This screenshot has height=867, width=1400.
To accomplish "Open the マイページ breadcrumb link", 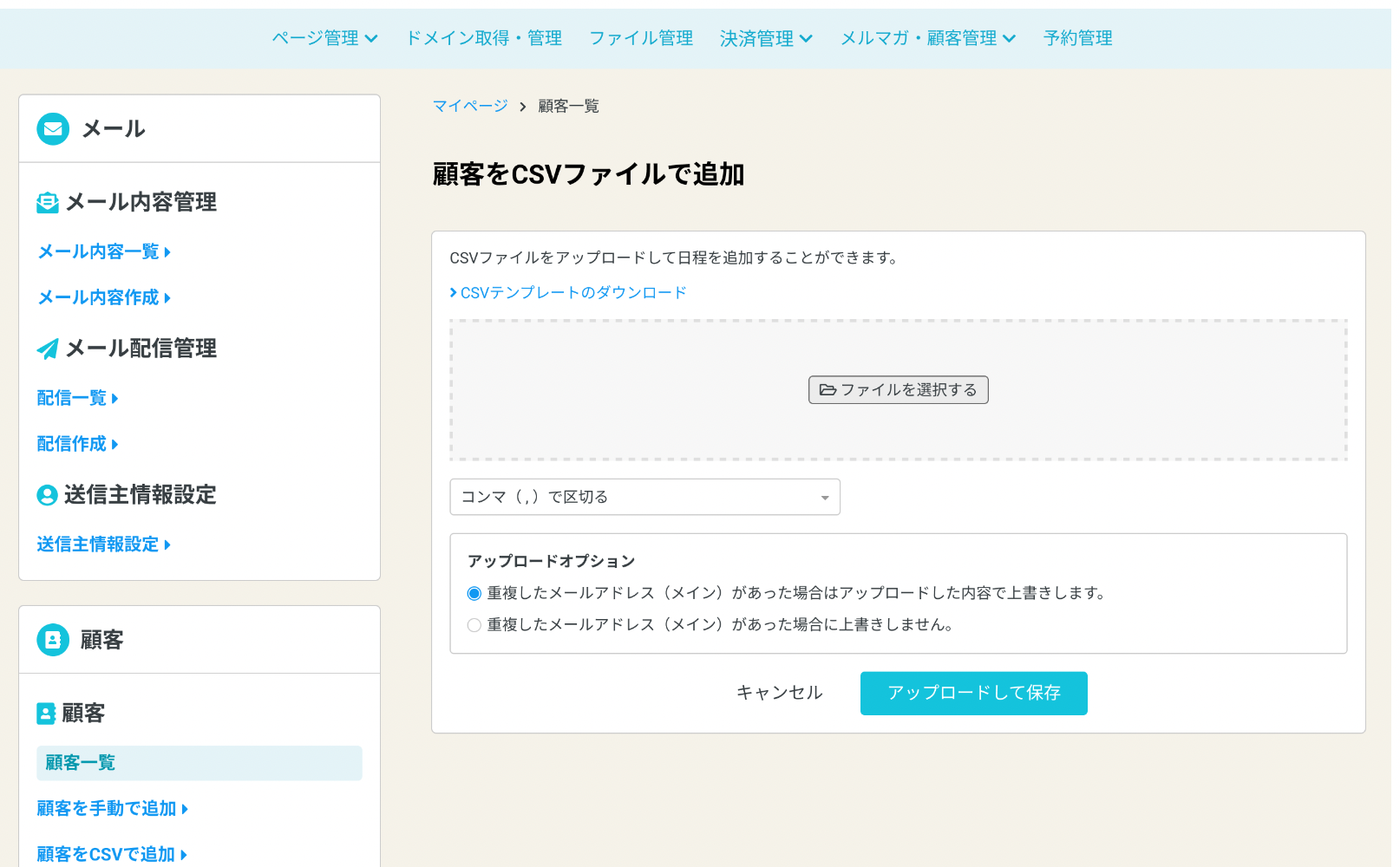I will coord(470,106).
